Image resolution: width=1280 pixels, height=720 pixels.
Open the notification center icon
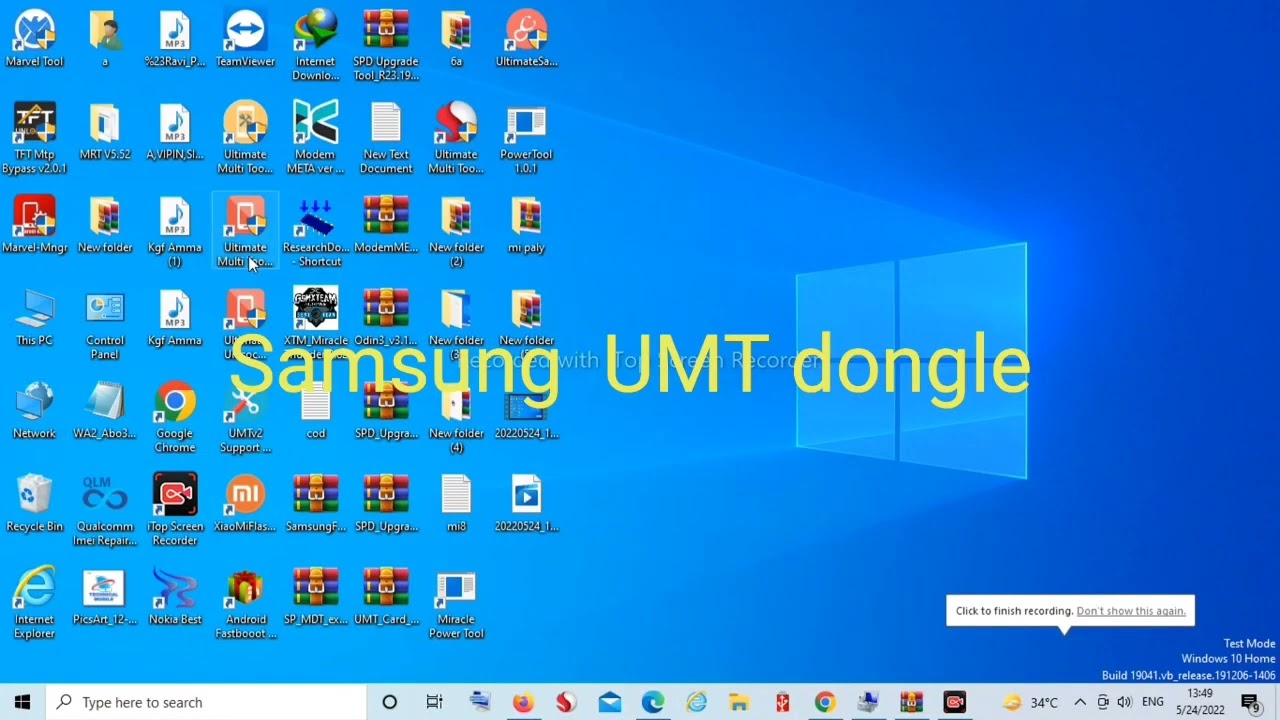[x=1250, y=702]
